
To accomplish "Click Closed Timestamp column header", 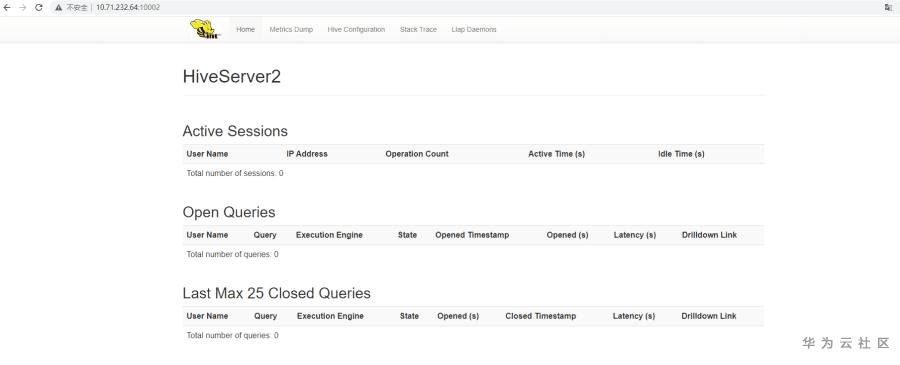I will (541, 316).
